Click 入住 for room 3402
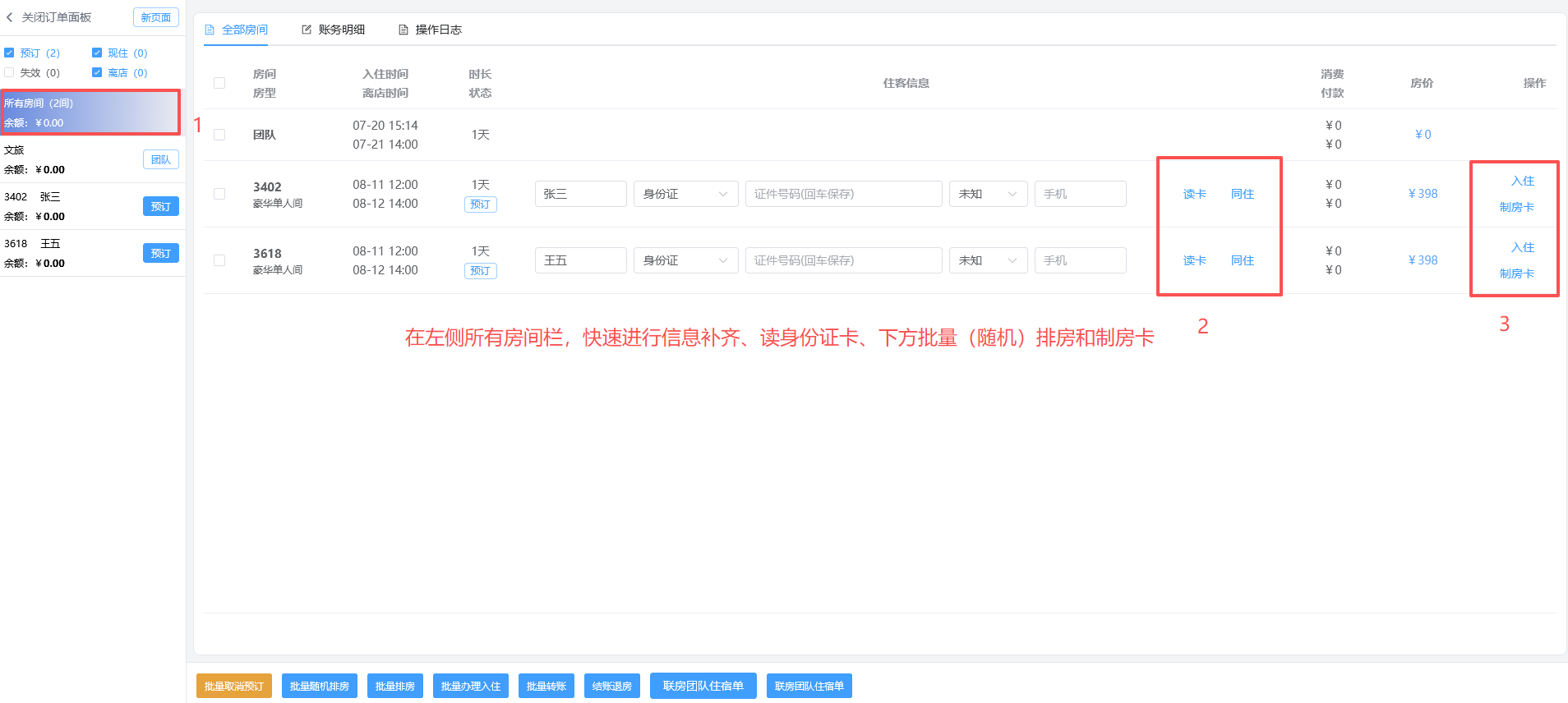This screenshot has width=1568, height=703. coord(1523,181)
